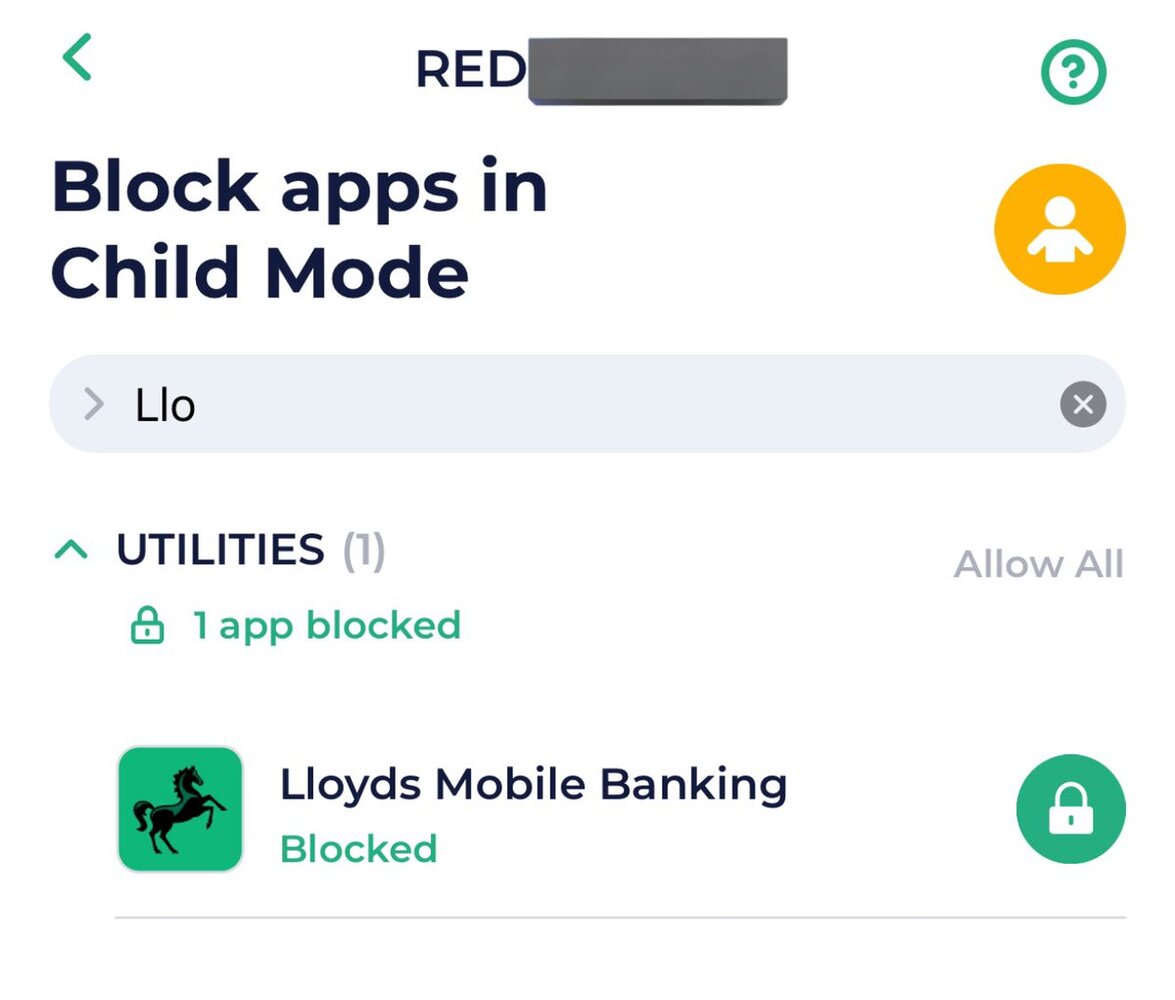Image resolution: width=1175 pixels, height=1000 pixels.
Task: Click the divider line below Lloyds entry
Action: (620, 916)
